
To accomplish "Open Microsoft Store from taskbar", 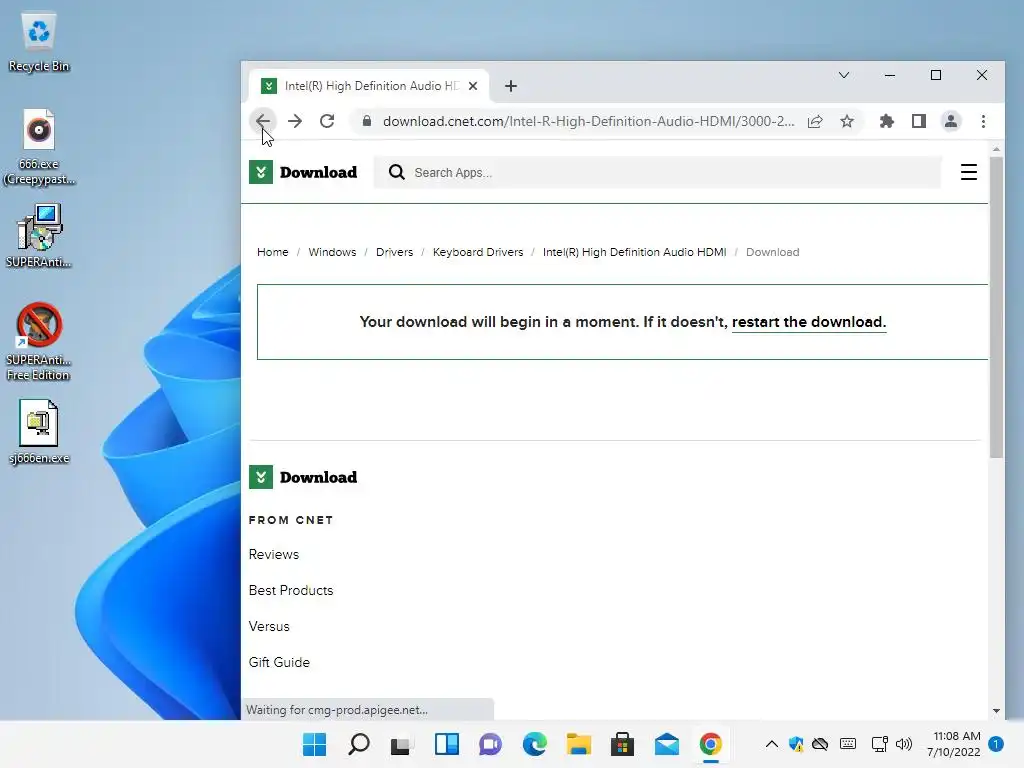I will click(622, 744).
